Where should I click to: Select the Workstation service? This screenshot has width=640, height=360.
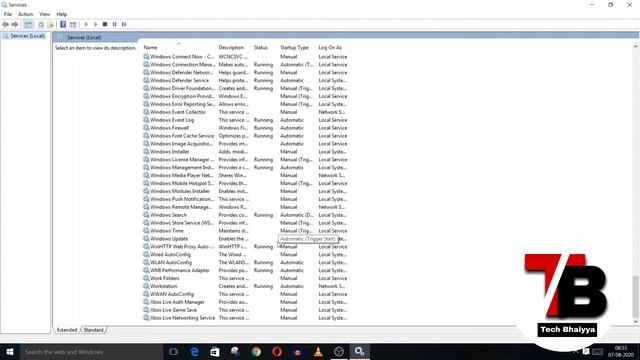pos(245,286)
